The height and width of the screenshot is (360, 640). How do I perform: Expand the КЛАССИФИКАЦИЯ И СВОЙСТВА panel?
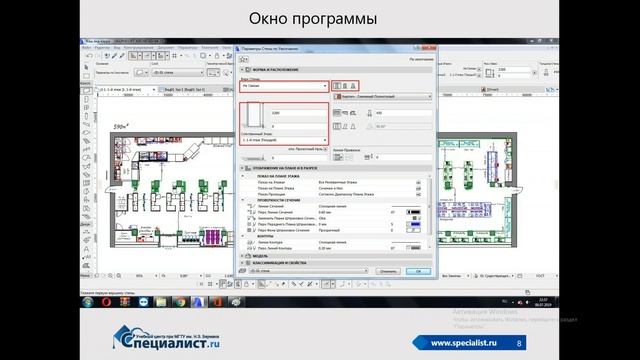[242, 263]
